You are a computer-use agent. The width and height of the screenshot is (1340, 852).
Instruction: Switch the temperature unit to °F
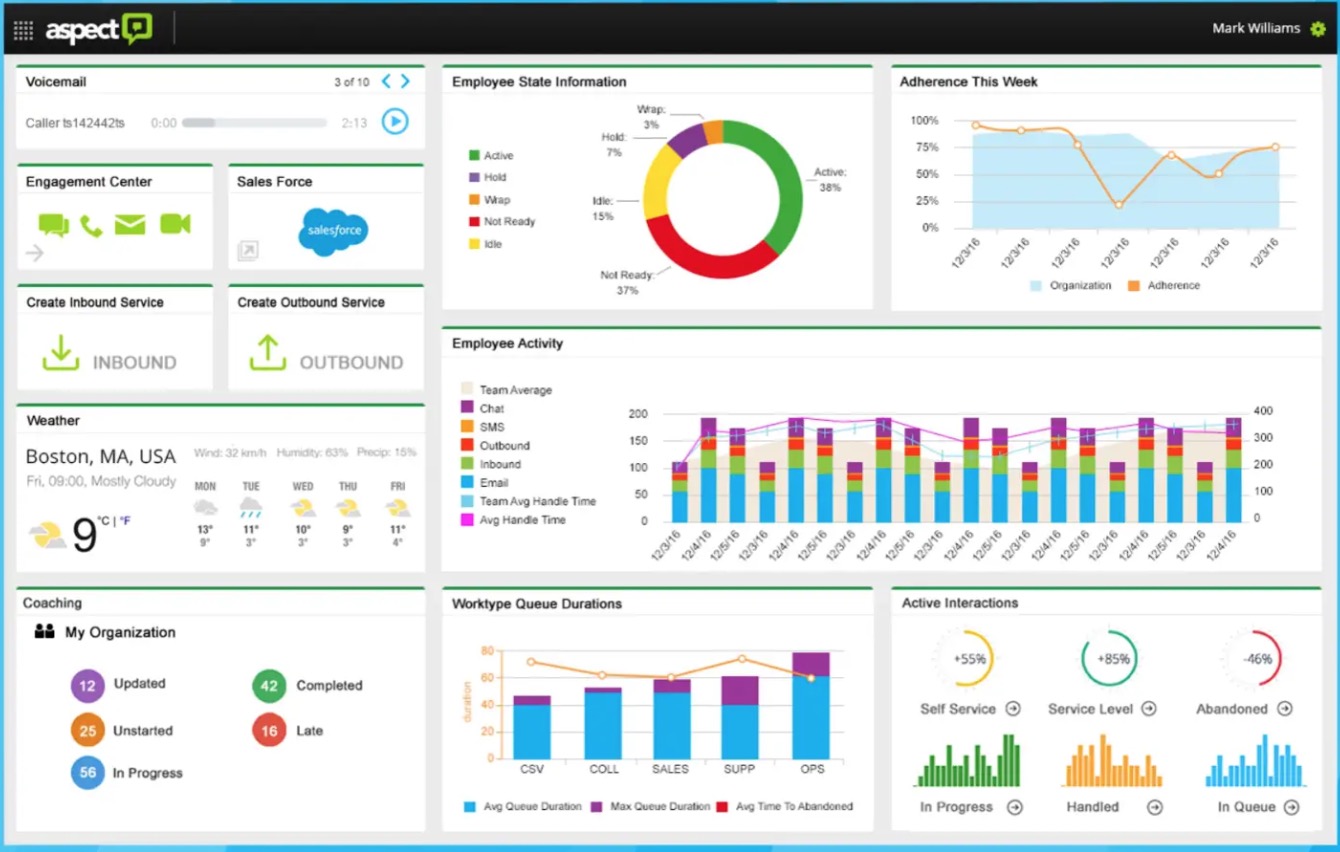click(x=125, y=521)
